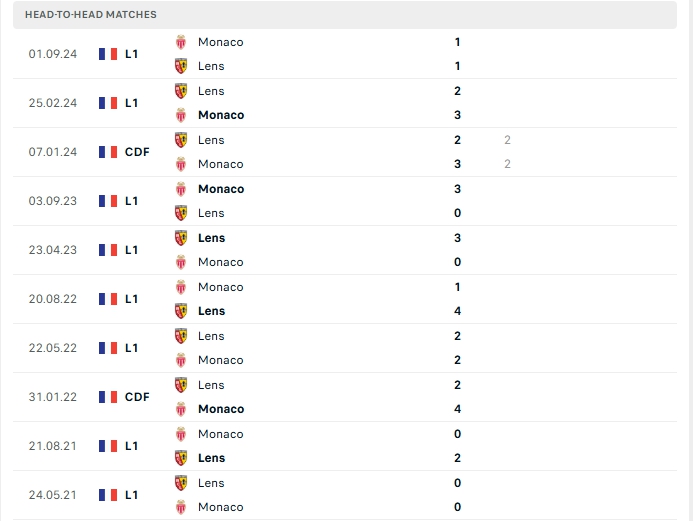Viewport: 693px width, 521px height.
Task: Click Lens crest in 20.08.22 match
Action: pos(181,311)
